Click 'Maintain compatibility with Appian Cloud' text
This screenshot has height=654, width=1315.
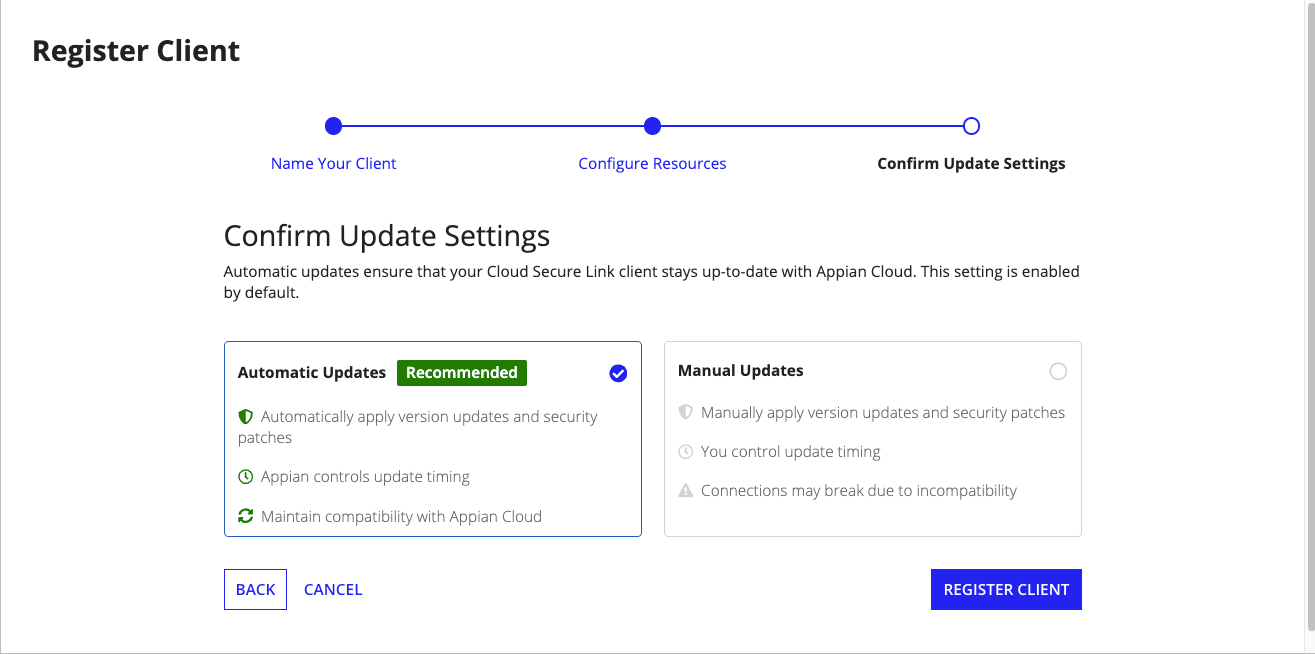click(x=401, y=516)
